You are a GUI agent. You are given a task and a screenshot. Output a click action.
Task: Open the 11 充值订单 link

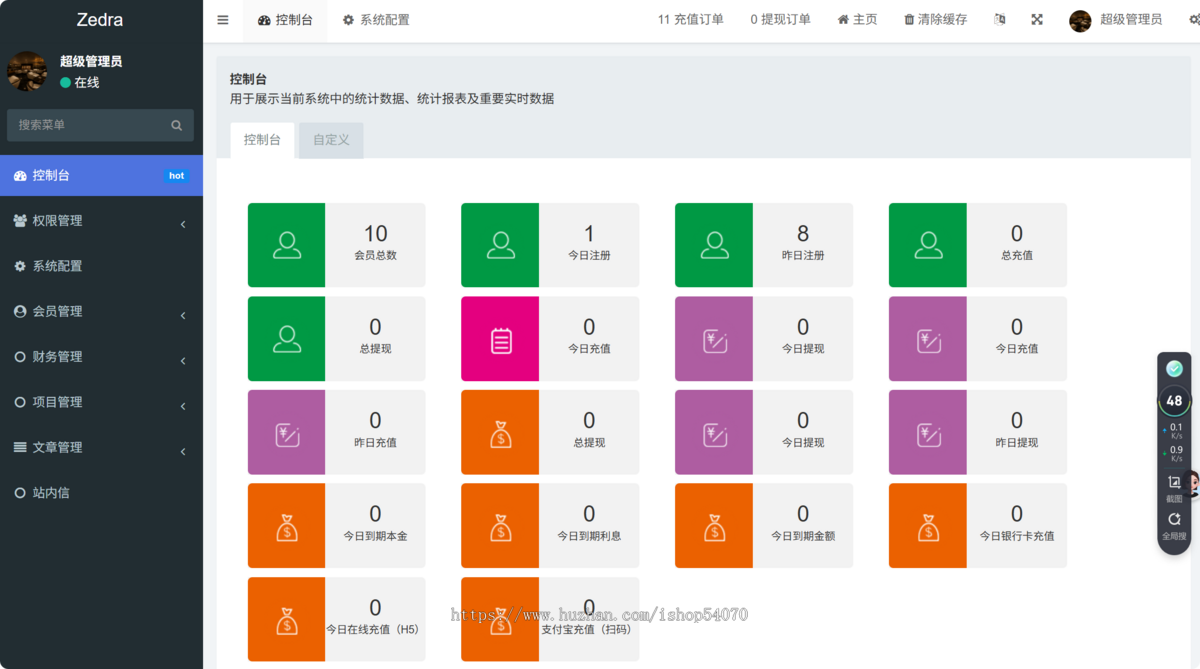(x=691, y=20)
